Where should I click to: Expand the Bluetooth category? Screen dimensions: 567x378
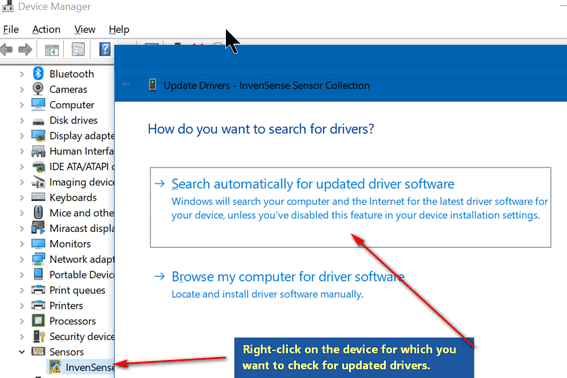tap(22, 74)
